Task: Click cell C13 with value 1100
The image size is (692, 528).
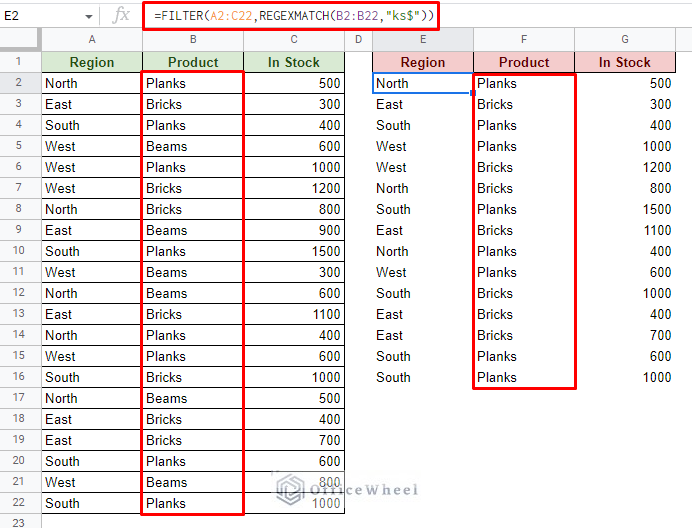Action: 294,314
